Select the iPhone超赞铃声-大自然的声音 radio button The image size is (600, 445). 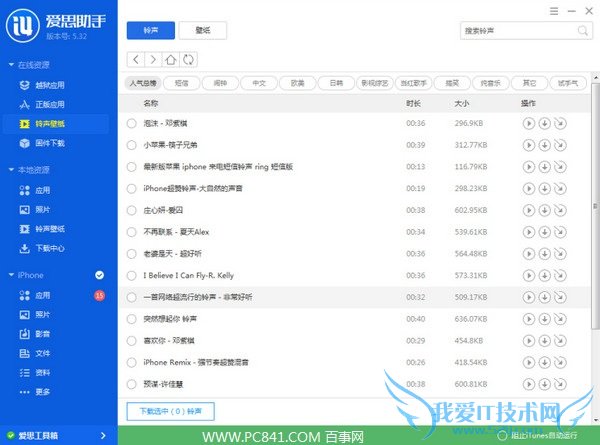pyautogui.click(x=132, y=189)
